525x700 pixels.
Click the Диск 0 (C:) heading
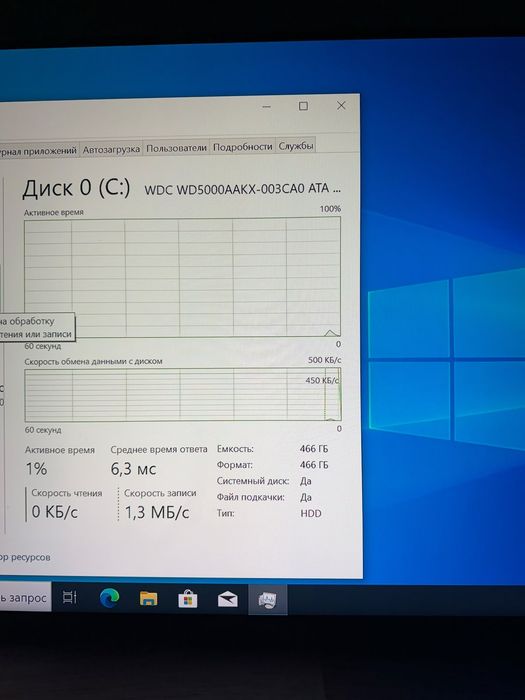pyautogui.click(x=76, y=188)
